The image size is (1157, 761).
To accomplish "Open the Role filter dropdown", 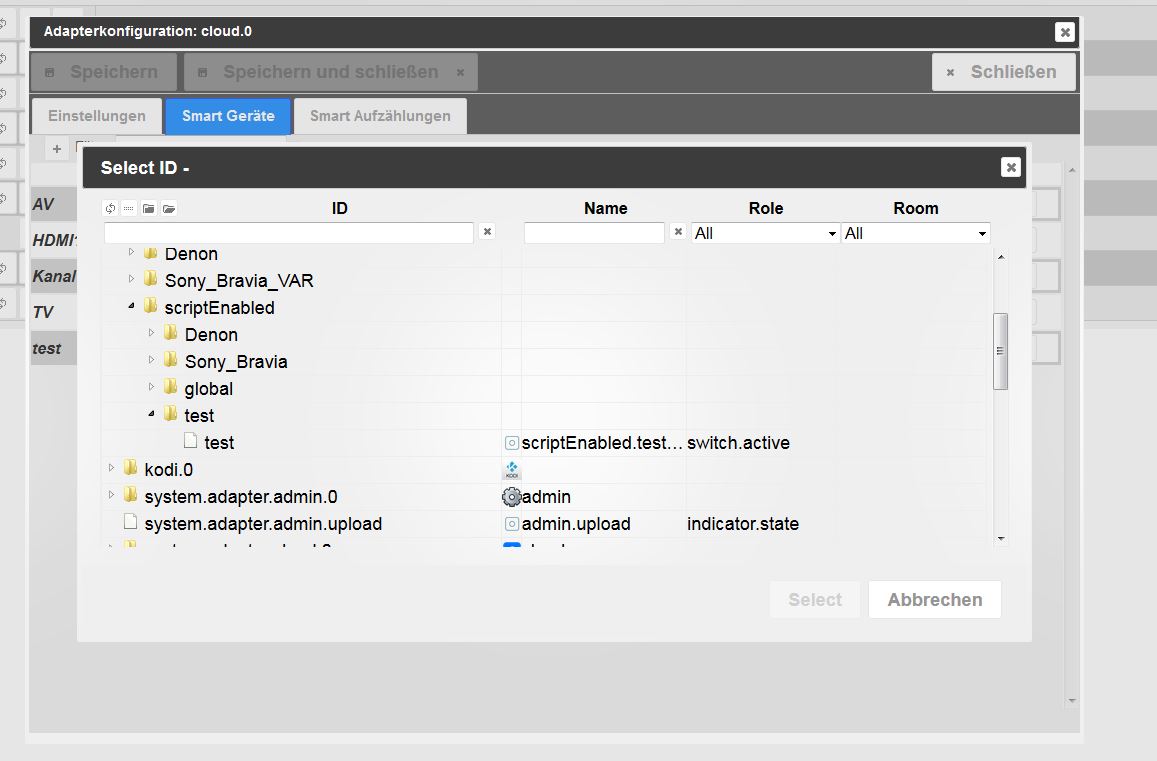I will [765, 233].
